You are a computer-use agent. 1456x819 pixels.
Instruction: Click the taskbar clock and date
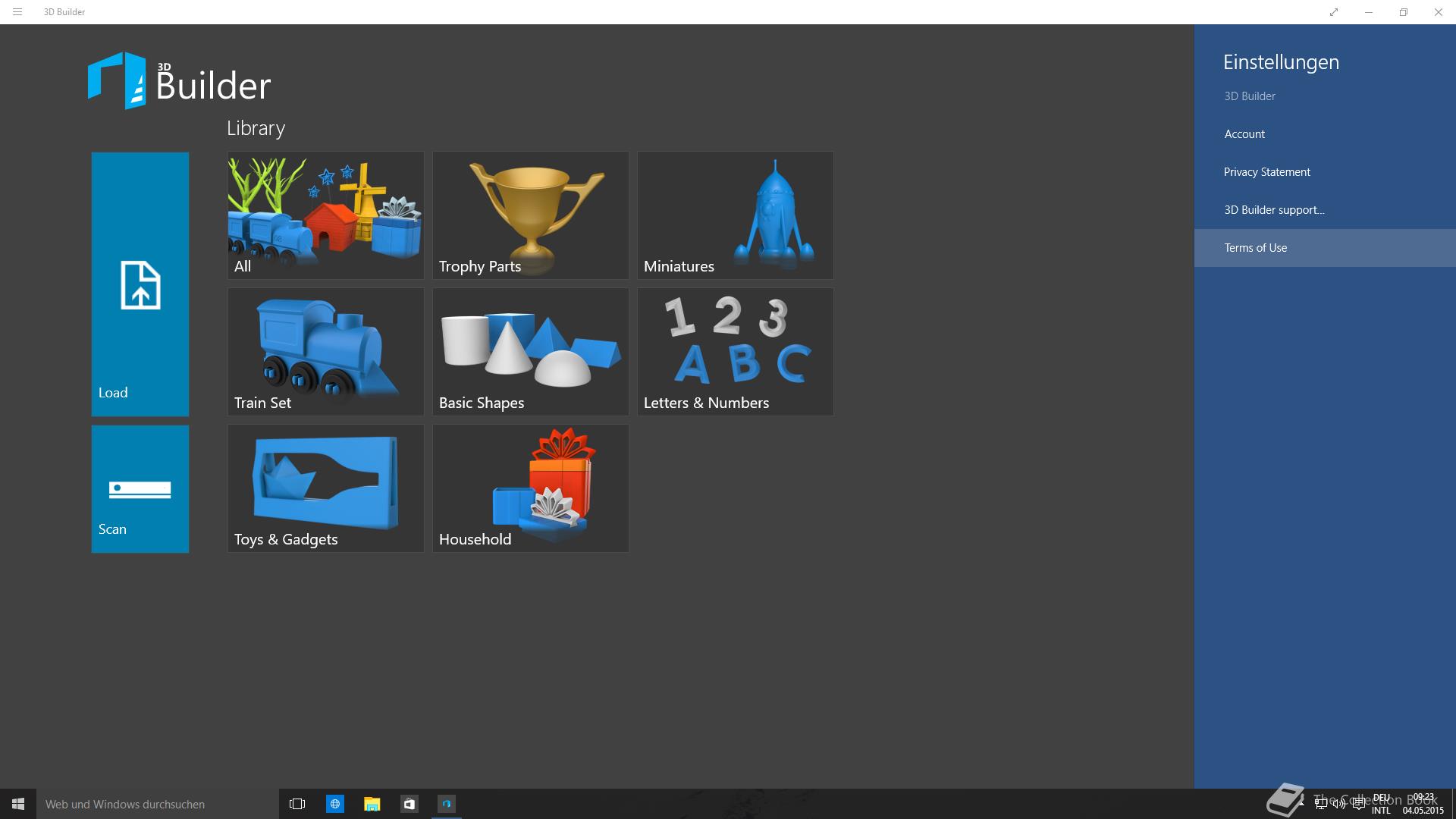point(1423,804)
